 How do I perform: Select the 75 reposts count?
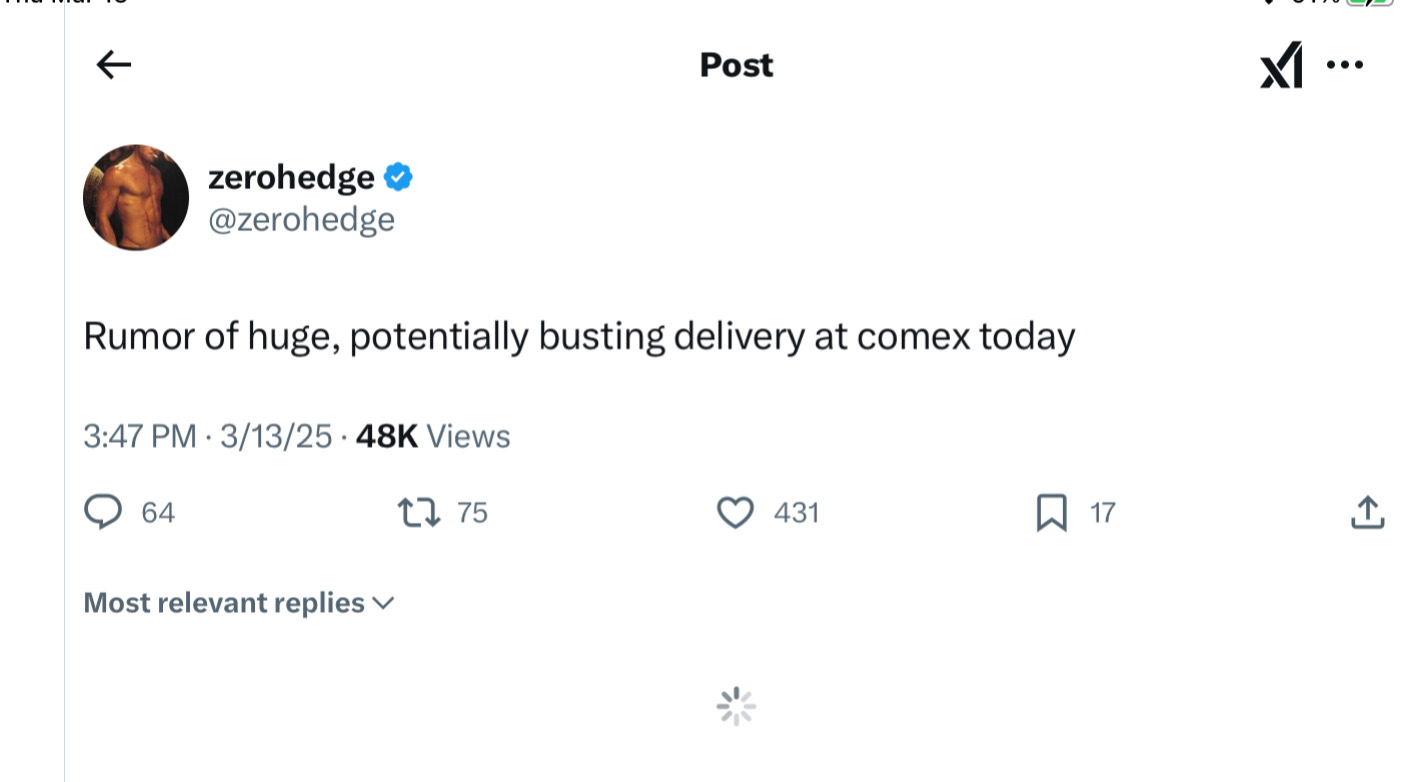pos(472,513)
